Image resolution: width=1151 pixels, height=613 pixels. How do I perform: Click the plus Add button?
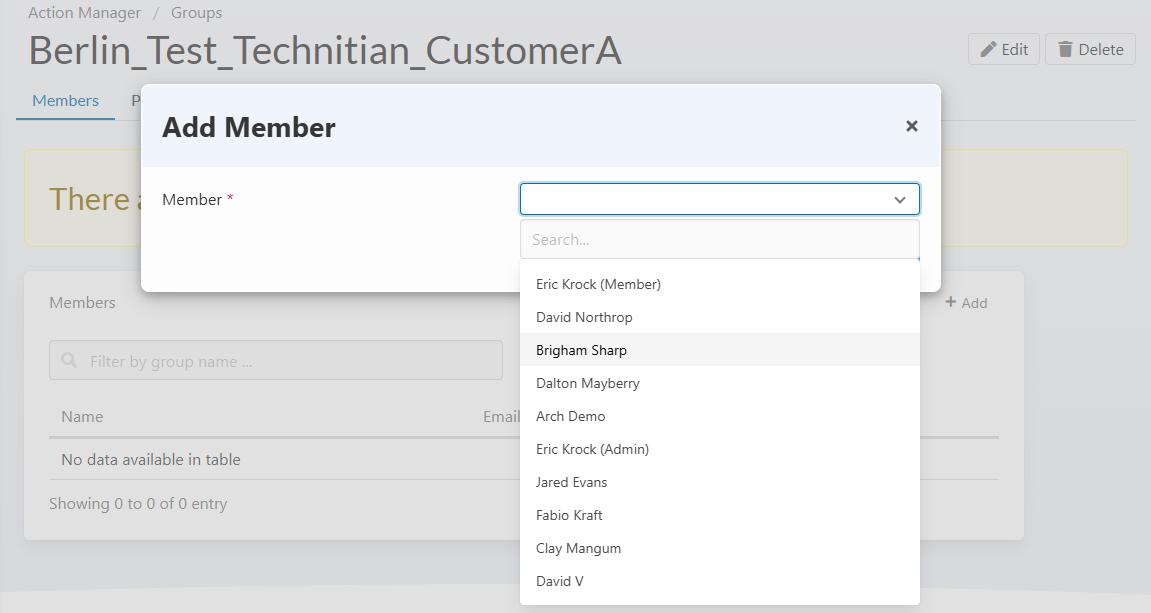(x=966, y=303)
